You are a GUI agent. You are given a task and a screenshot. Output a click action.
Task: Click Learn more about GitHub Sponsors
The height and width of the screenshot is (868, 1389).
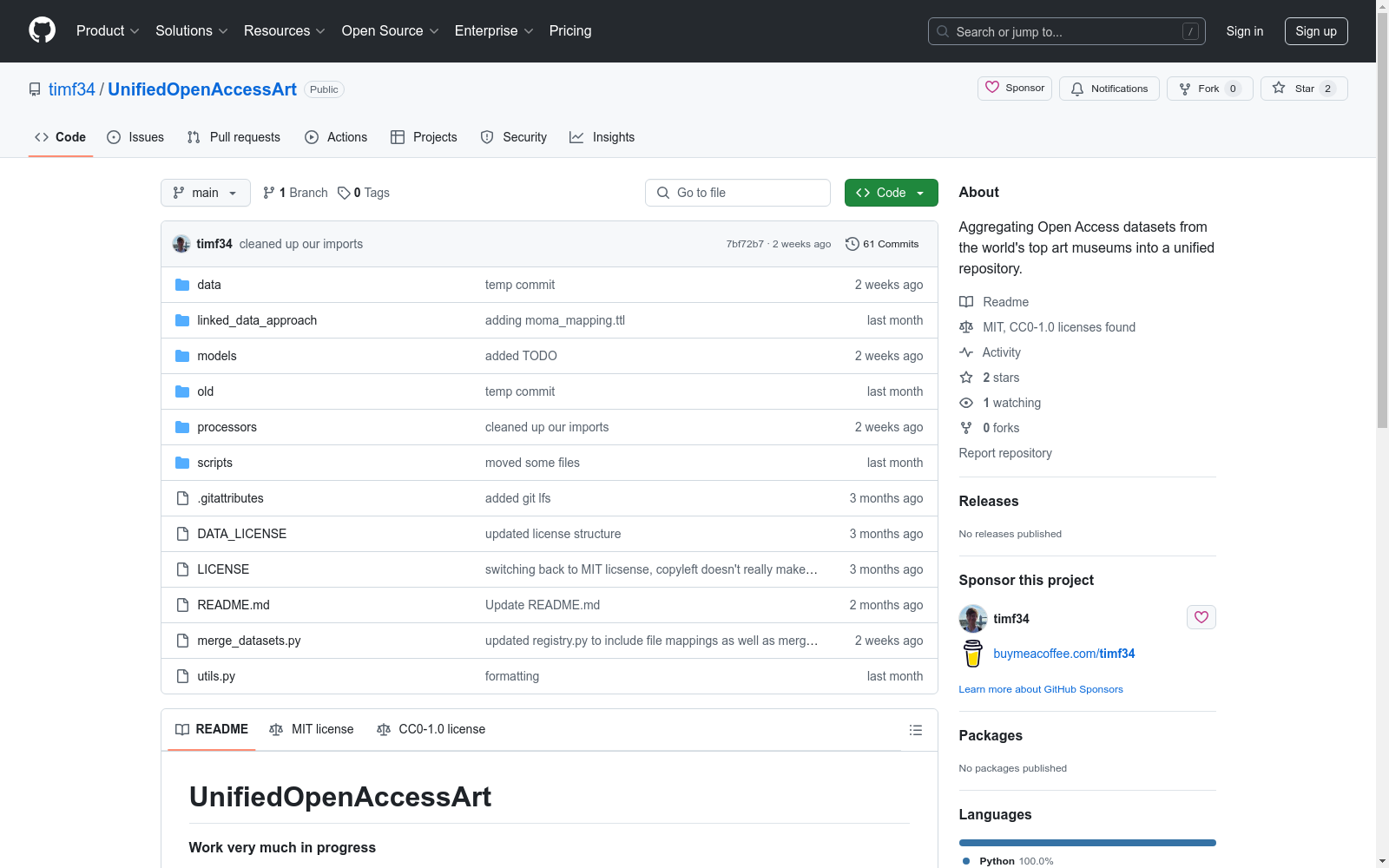click(x=1041, y=689)
